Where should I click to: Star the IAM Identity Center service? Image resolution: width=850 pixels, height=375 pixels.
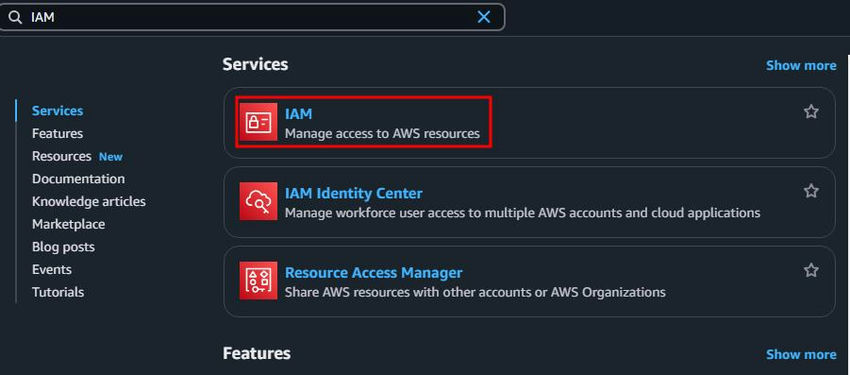click(x=811, y=191)
